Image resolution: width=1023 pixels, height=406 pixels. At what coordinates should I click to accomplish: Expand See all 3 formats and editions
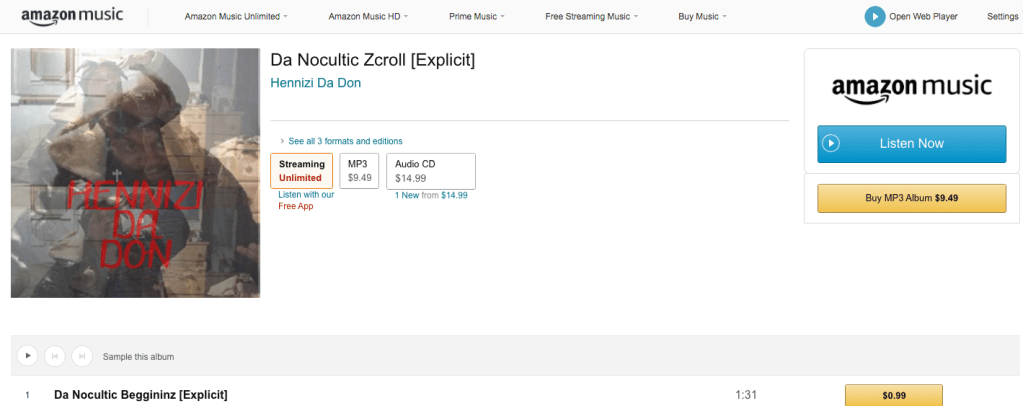(344, 141)
